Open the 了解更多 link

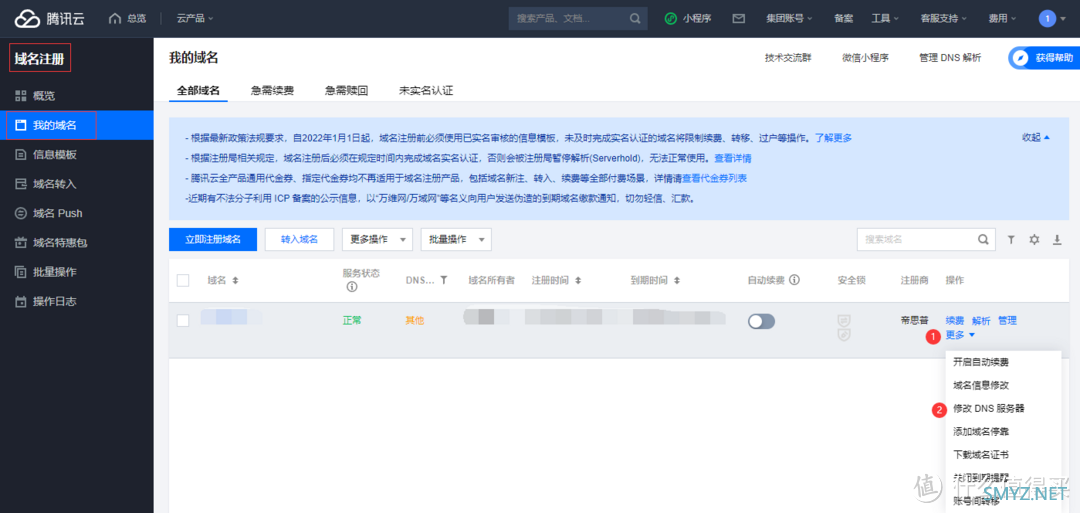[x=833, y=138]
